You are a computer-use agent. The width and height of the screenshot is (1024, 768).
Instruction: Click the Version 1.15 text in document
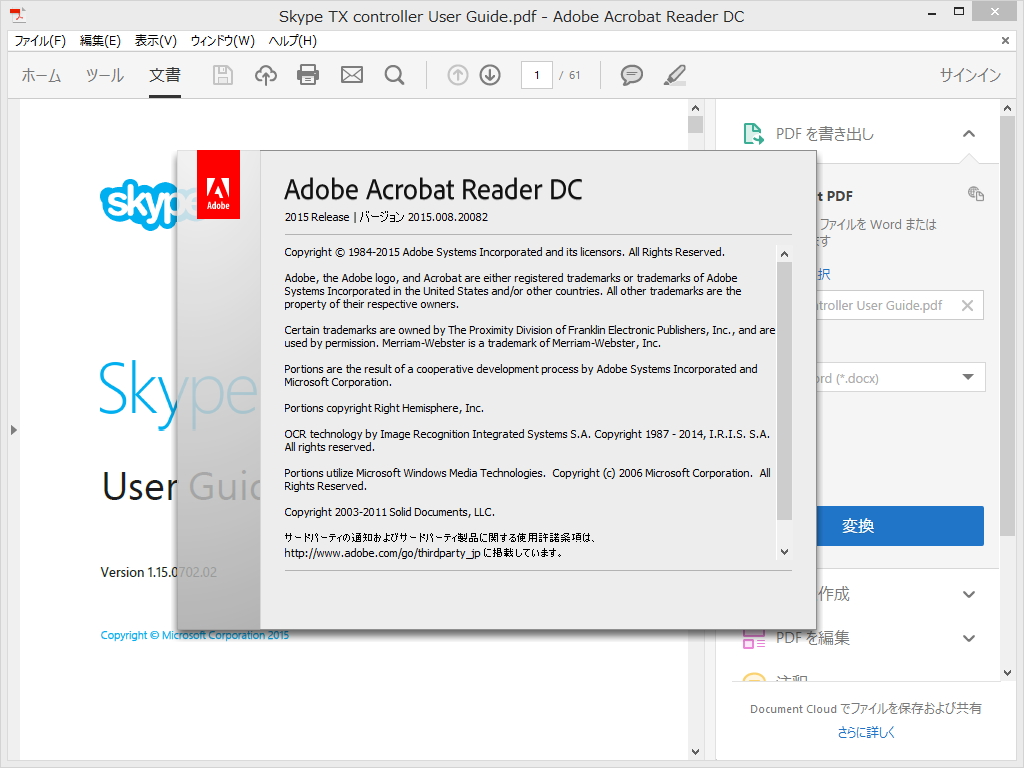coord(159,572)
